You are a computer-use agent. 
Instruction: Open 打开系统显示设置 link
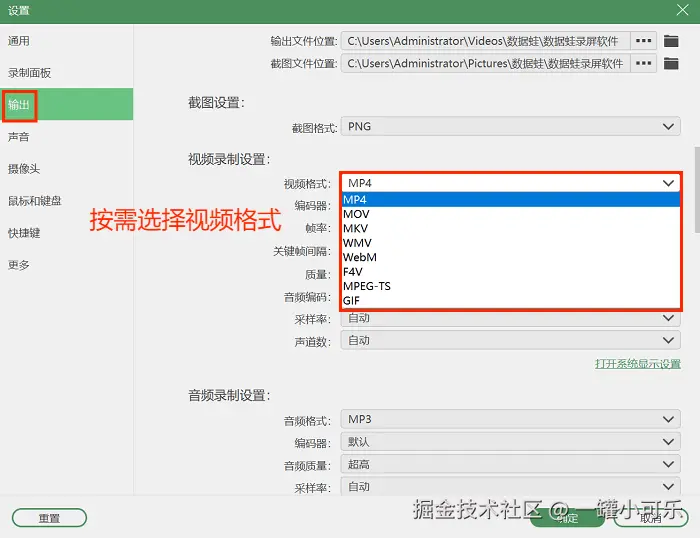(x=638, y=364)
